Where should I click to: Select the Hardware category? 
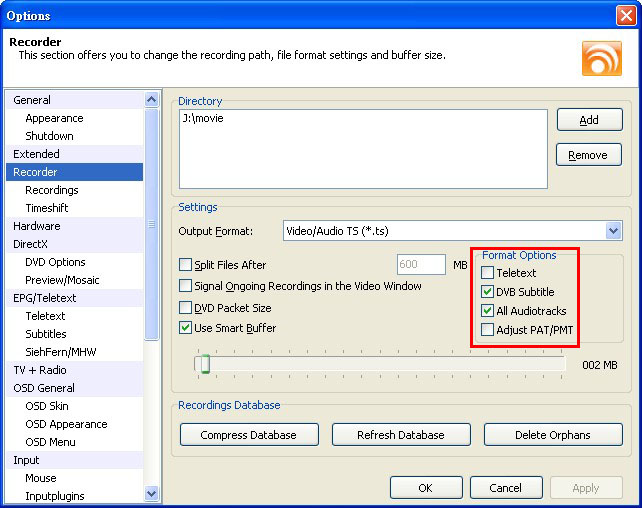pyautogui.click(x=37, y=226)
